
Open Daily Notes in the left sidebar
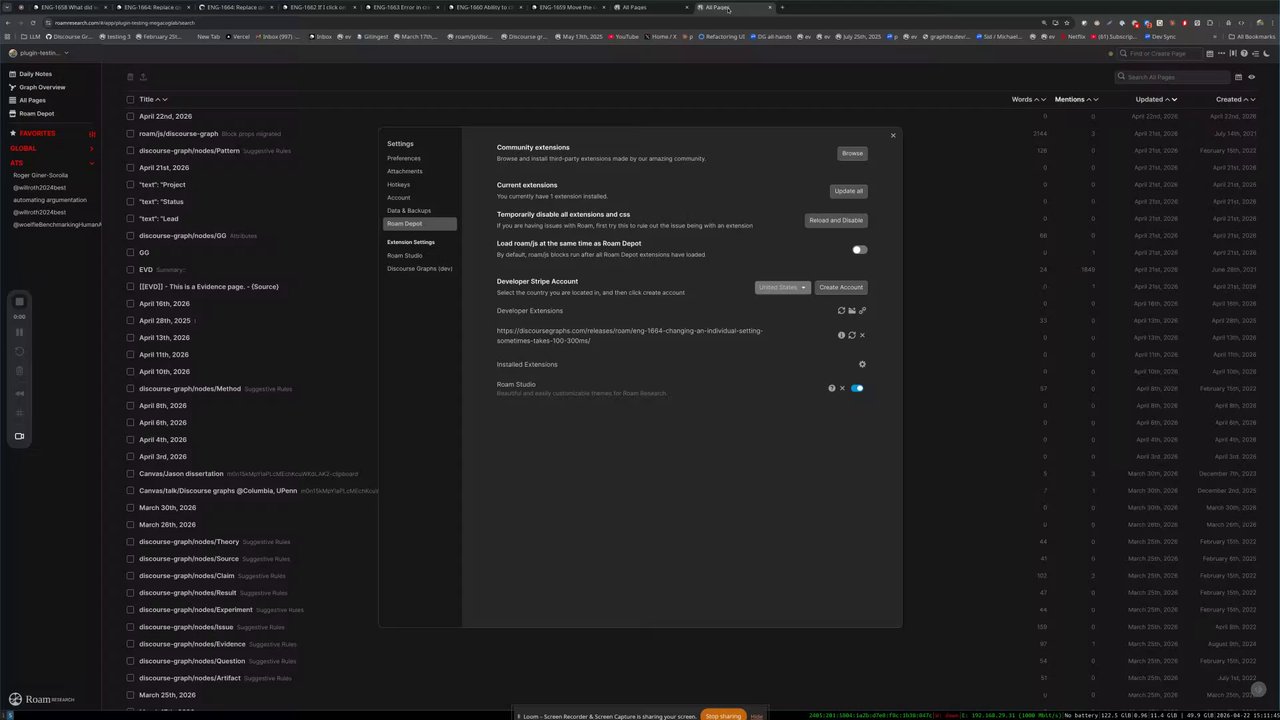(35, 74)
